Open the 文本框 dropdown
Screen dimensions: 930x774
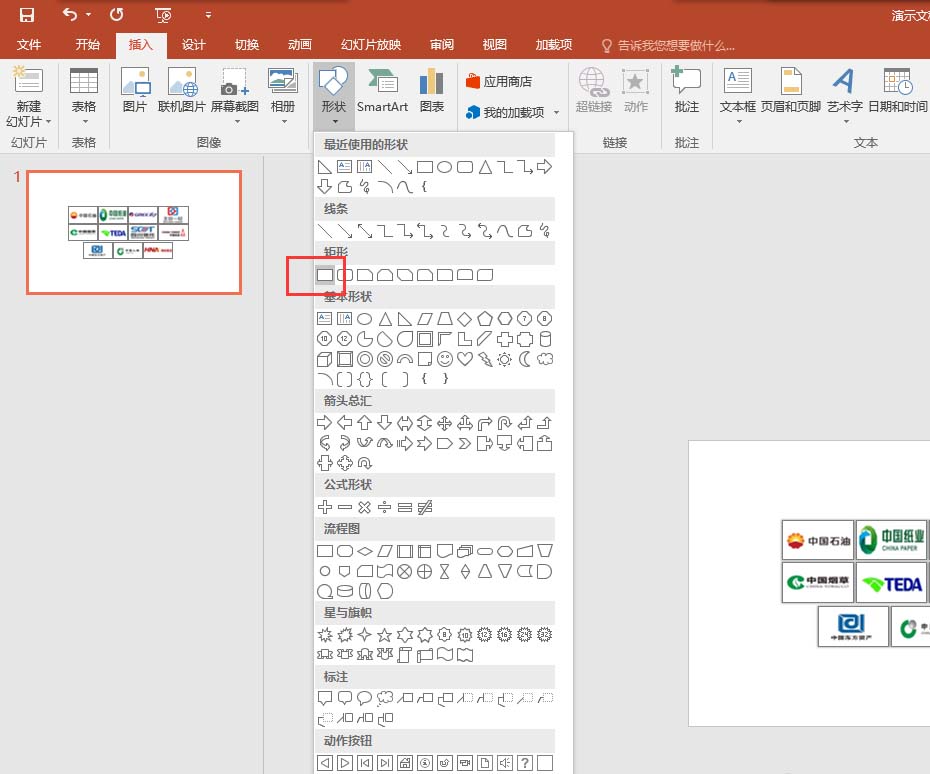click(x=738, y=96)
